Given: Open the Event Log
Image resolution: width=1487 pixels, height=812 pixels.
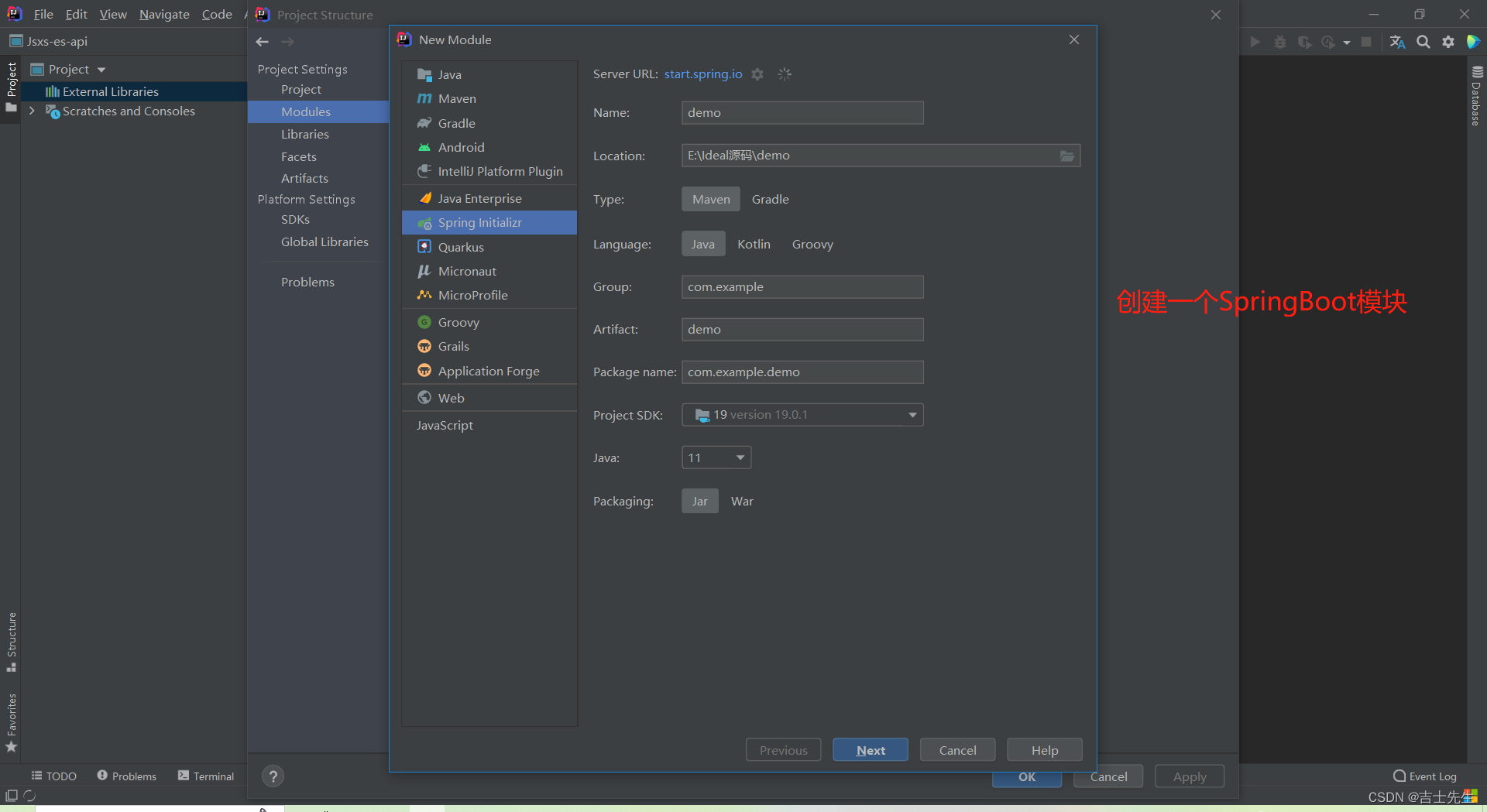Looking at the screenshot, I should (1425, 776).
